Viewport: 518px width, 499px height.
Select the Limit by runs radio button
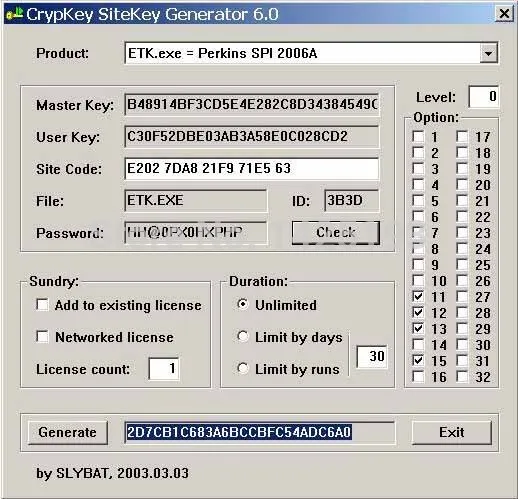(243, 368)
